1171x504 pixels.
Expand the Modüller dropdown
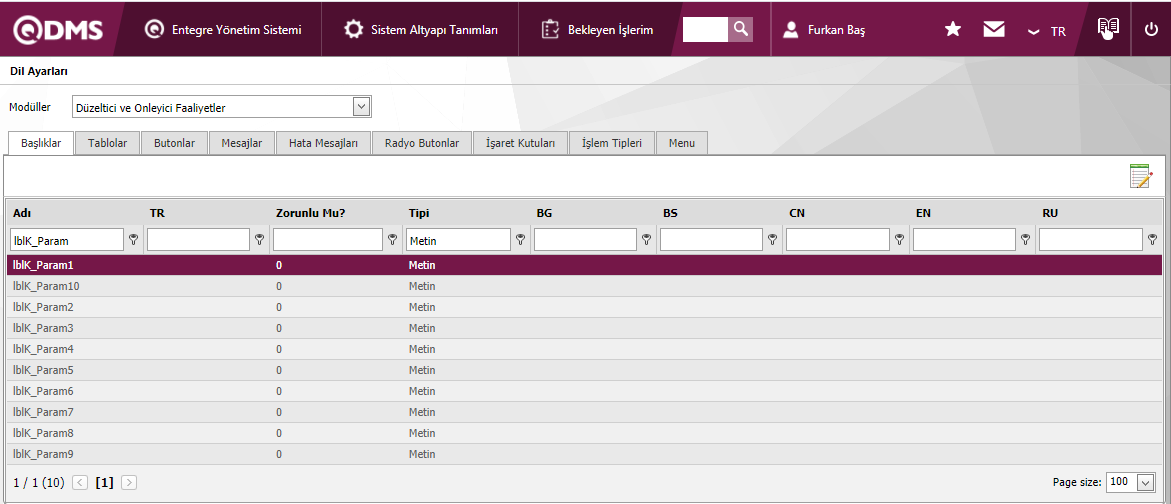click(x=361, y=107)
